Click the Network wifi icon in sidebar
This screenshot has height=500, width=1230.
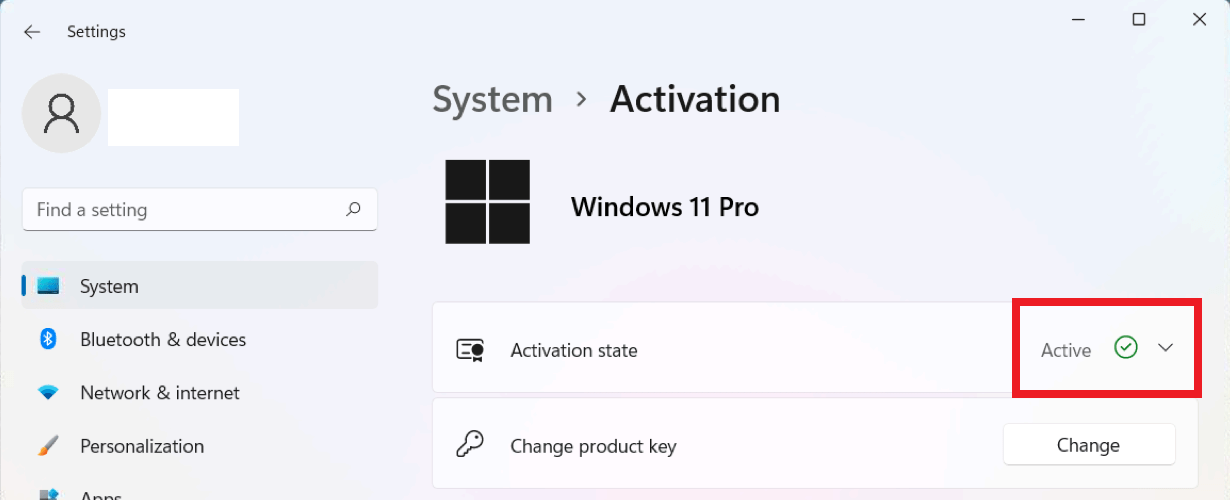[x=48, y=393]
